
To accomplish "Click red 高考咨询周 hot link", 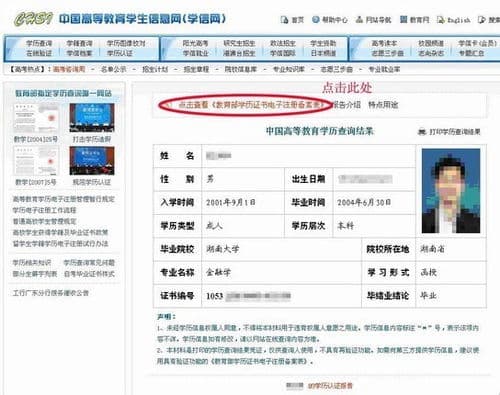I will click(69, 69).
